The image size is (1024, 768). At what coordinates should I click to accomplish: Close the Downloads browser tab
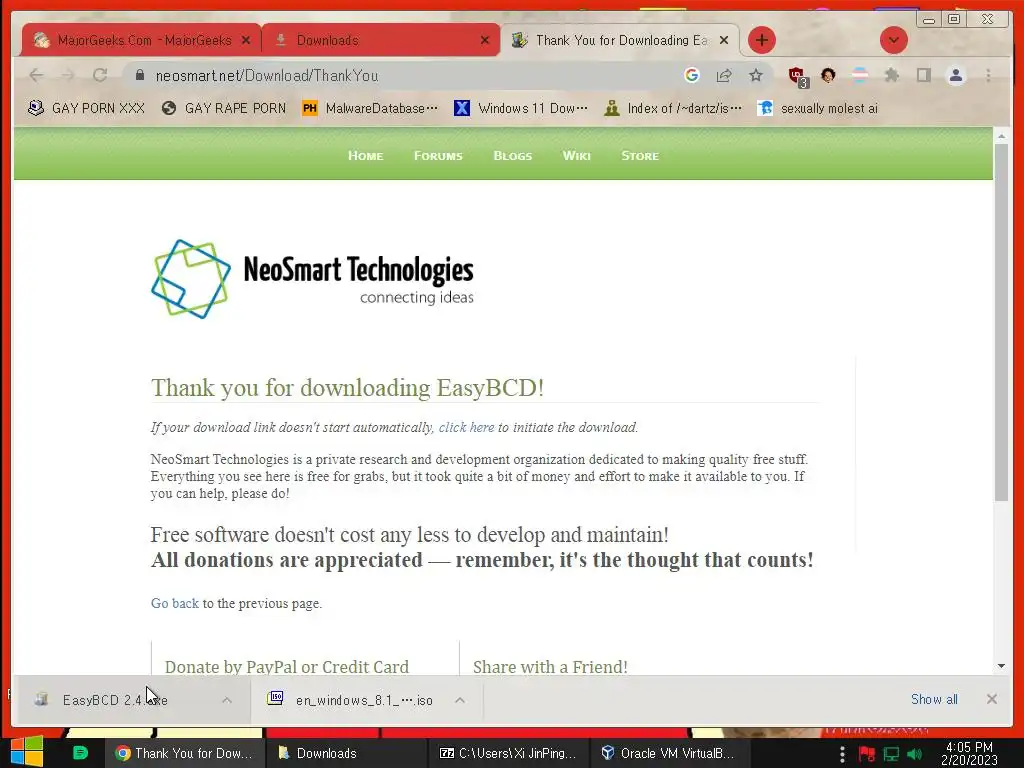485,40
